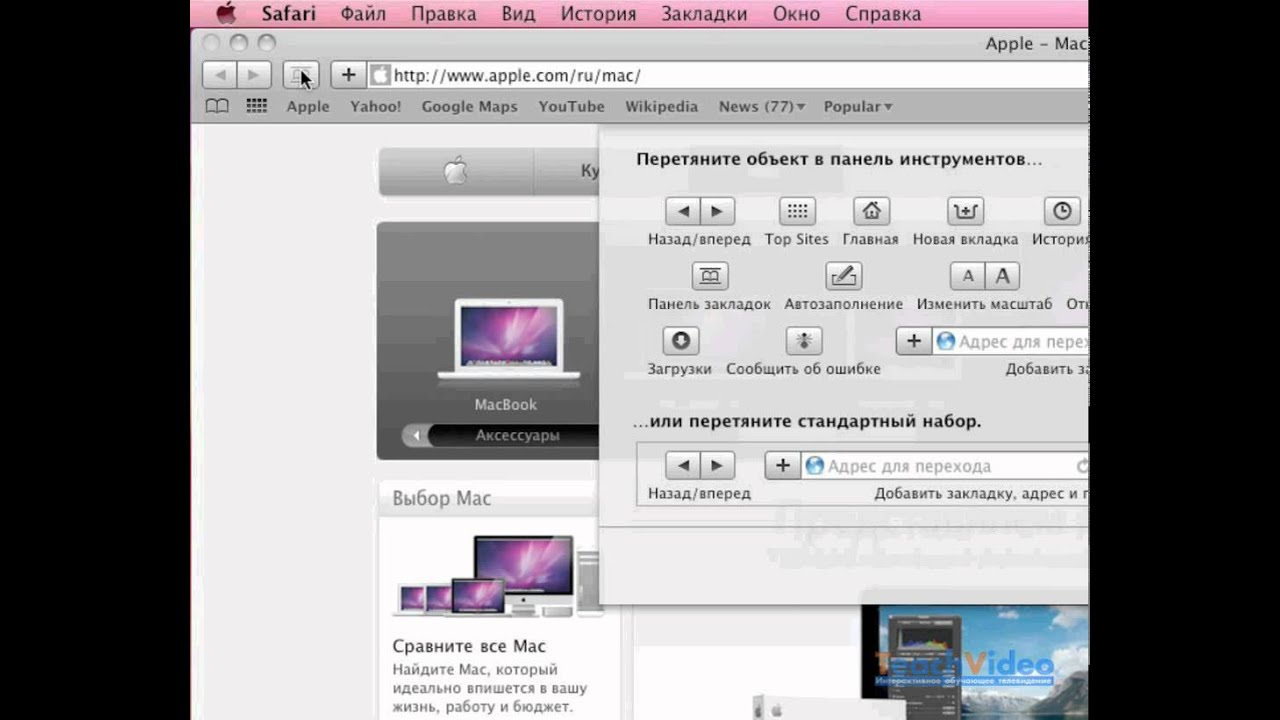1280x720 pixels.
Task: Click small A in Изменить масштаб
Action: [x=967, y=276]
